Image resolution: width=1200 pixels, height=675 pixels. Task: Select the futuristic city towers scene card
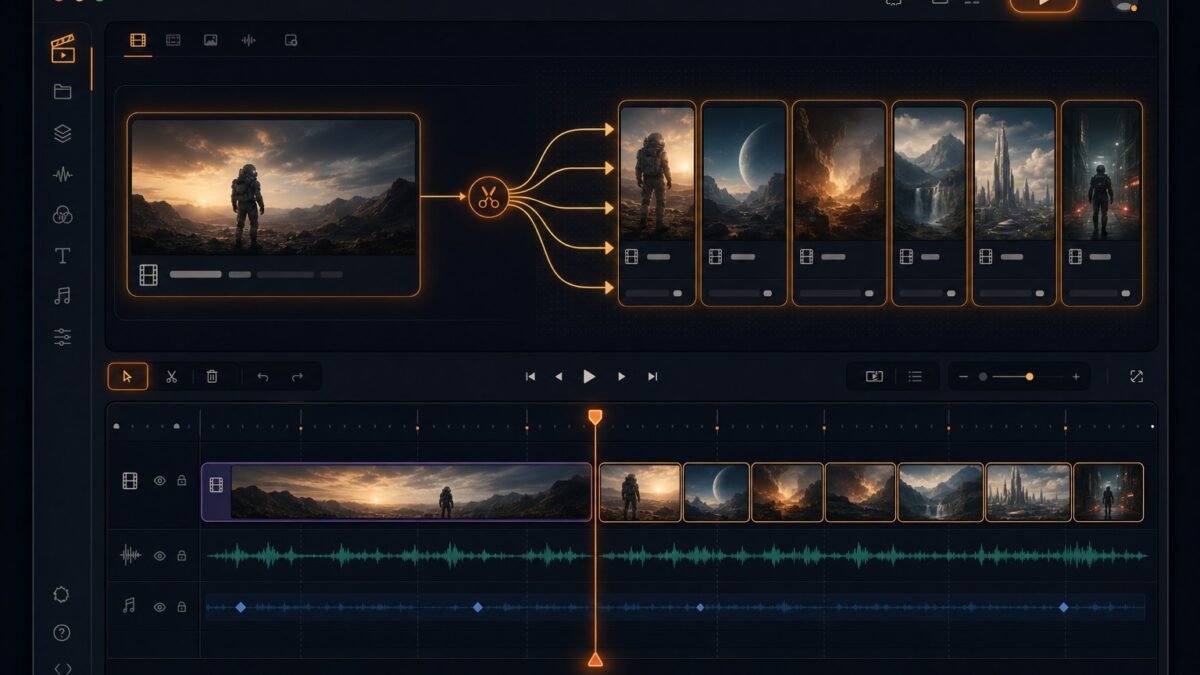pyautogui.click(x=1014, y=203)
